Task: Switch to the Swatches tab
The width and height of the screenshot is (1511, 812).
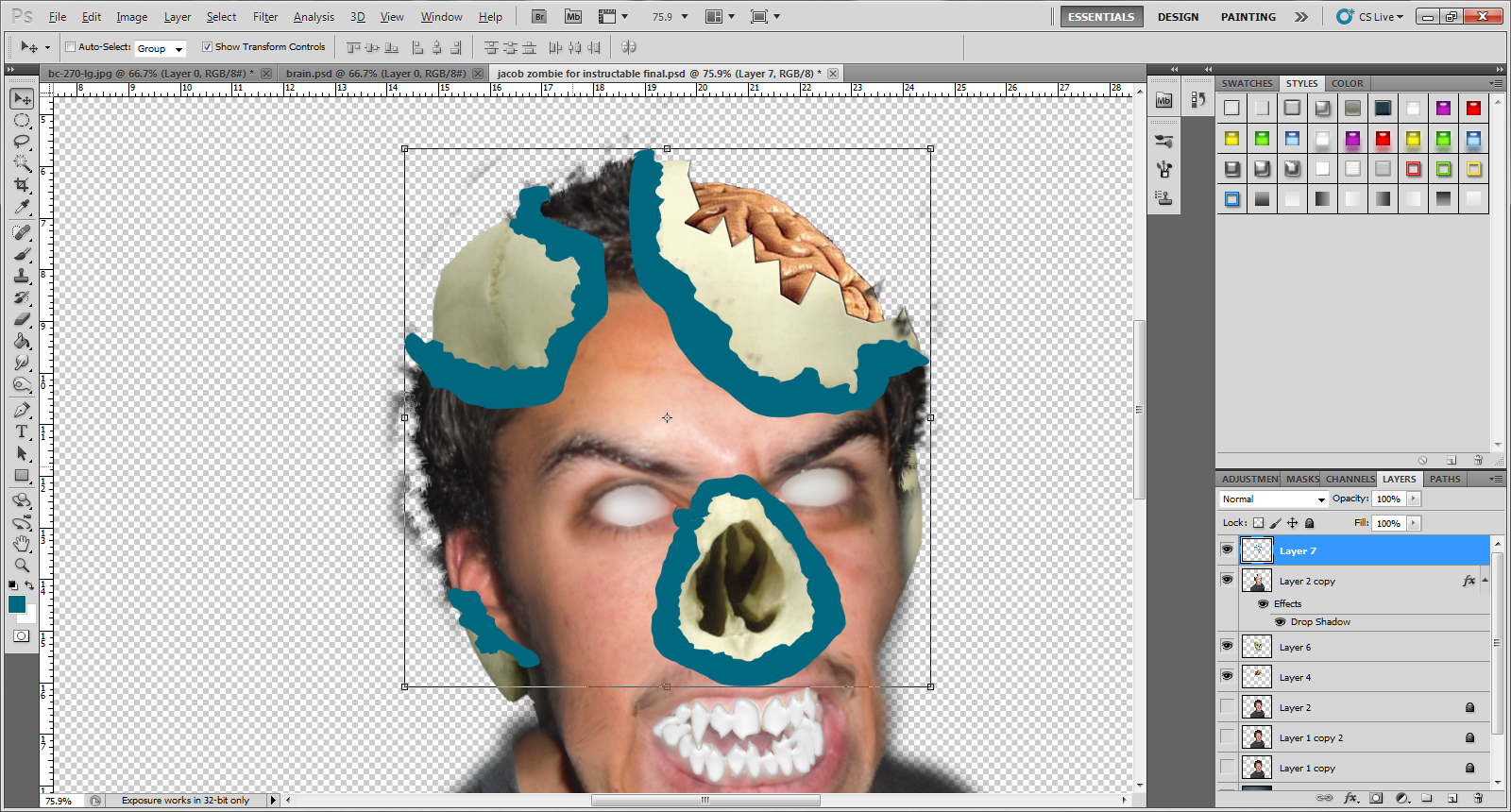Action: (x=1247, y=83)
